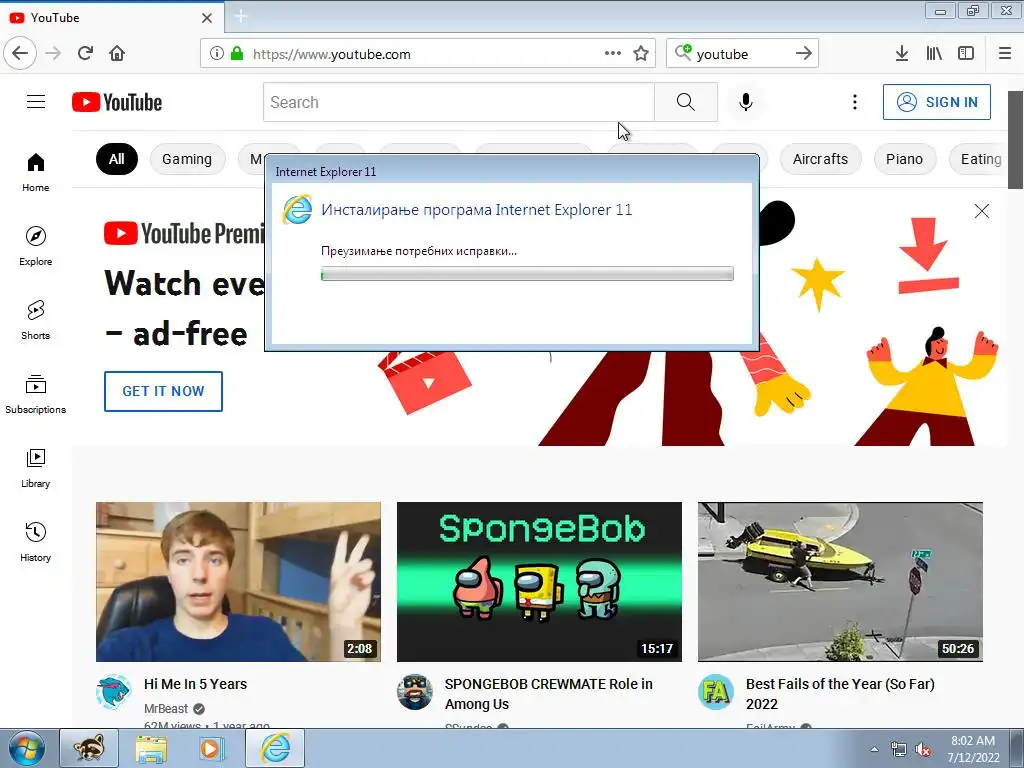Open Subscriptions in YouTube sidebar

click(36, 394)
